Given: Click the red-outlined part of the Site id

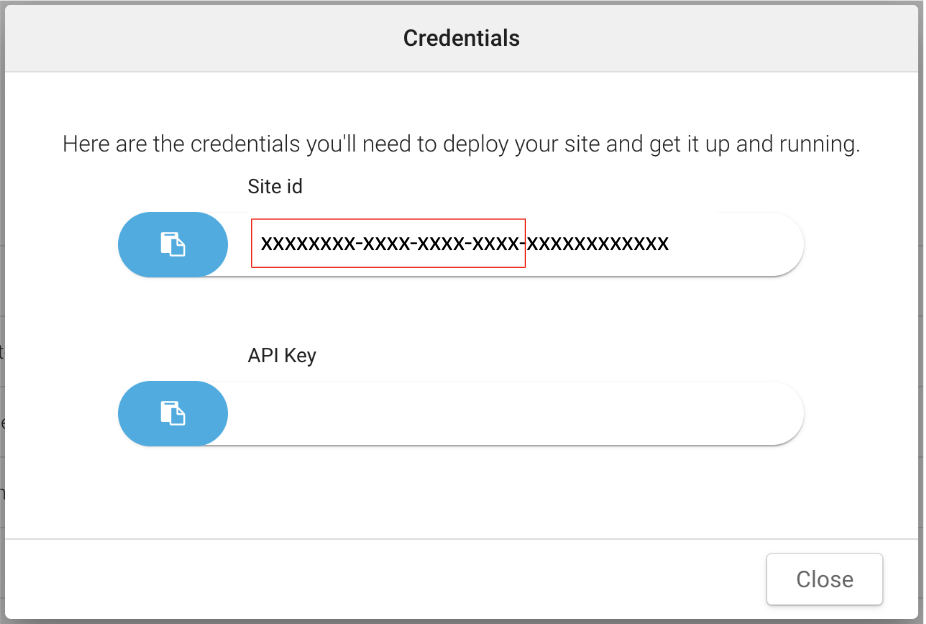Looking at the screenshot, I should coord(388,244).
